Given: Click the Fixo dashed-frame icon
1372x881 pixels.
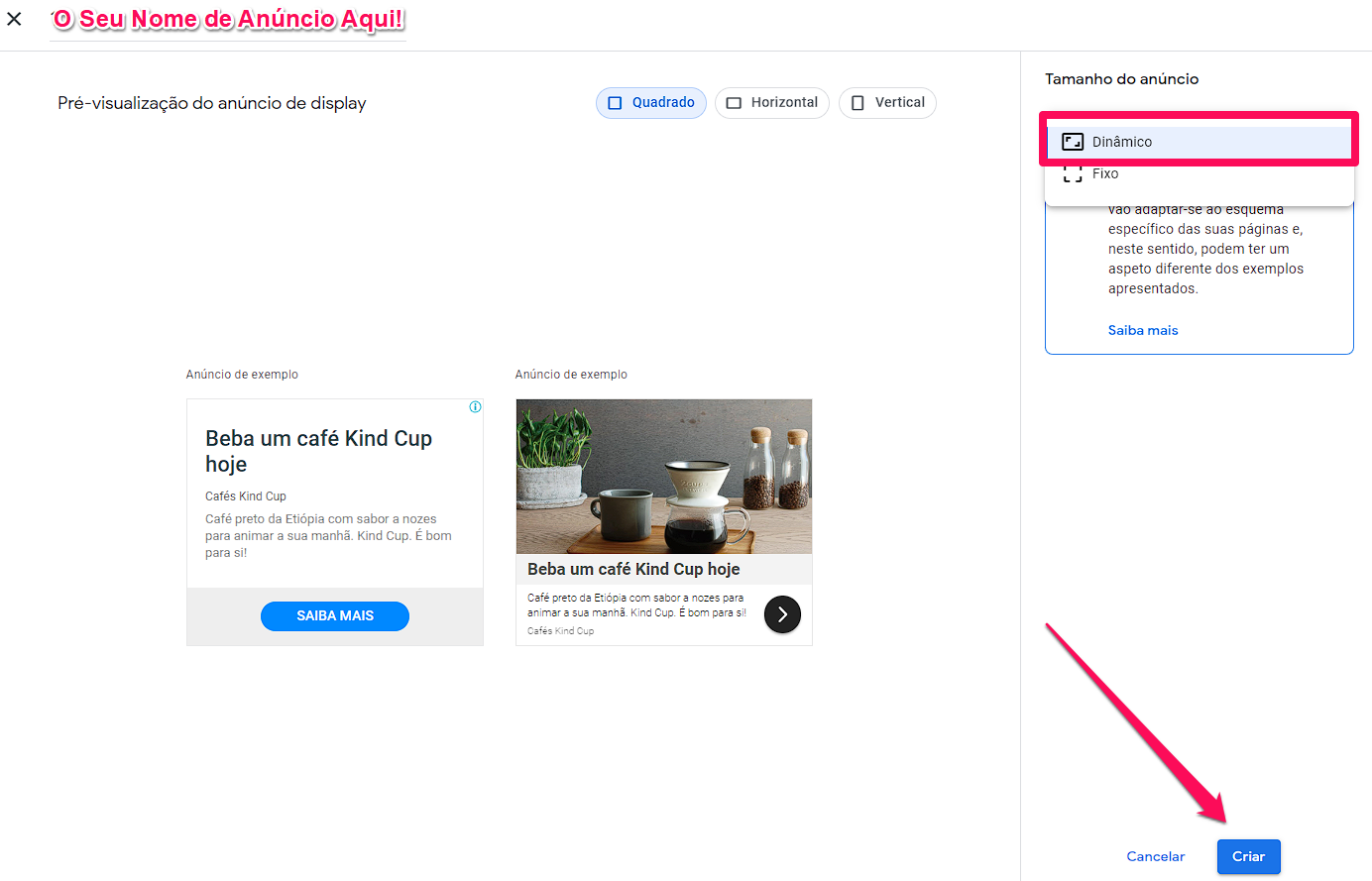Looking at the screenshot, I should pyautogui.click(x=1073, y=174).
